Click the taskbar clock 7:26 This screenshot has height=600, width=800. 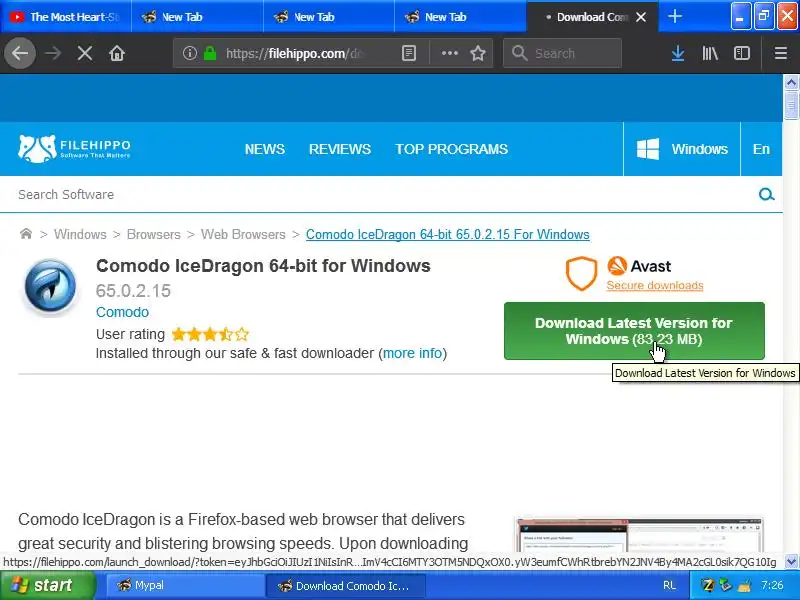pos(771,585)
